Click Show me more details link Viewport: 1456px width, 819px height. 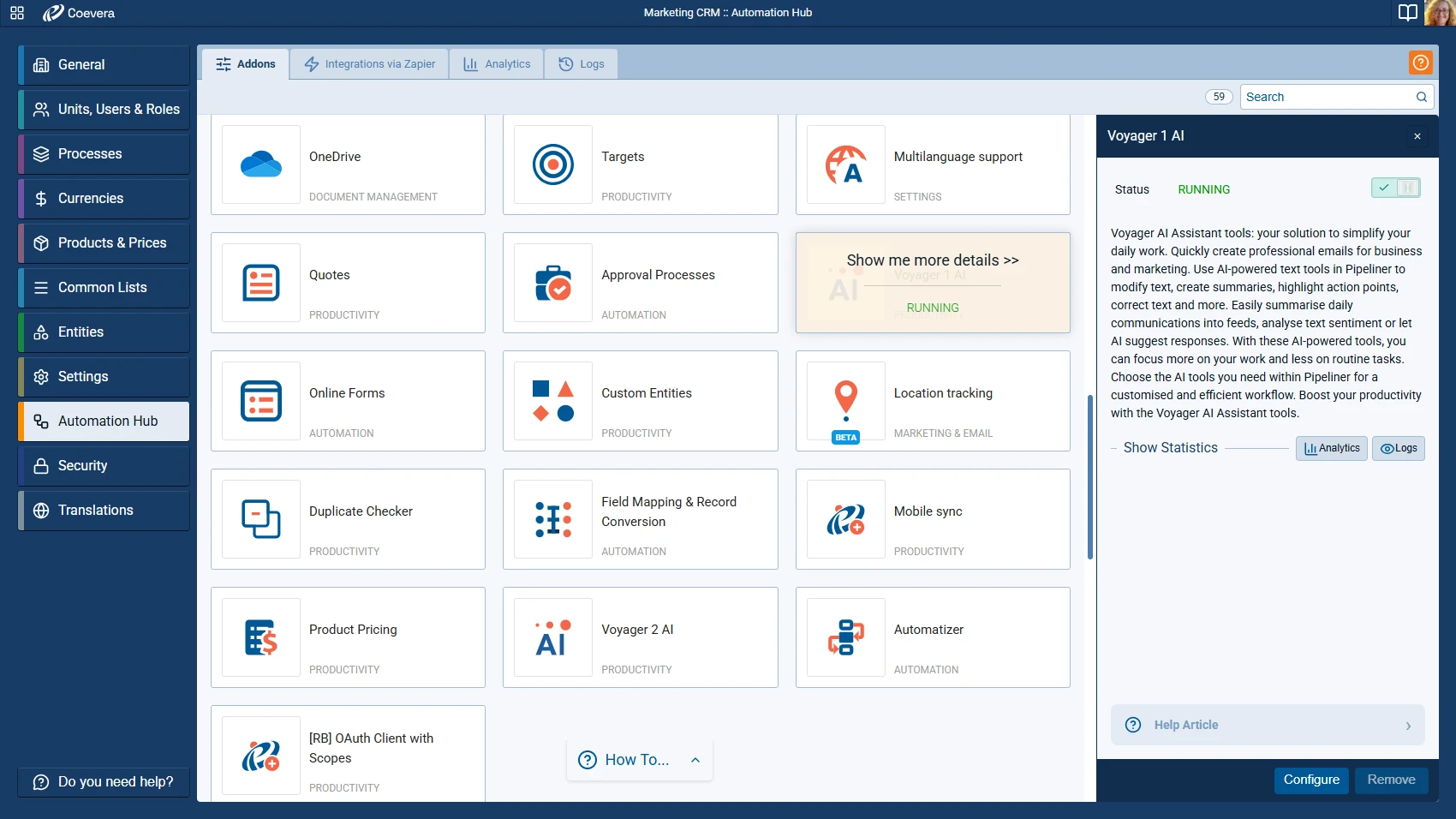pyautogui.click(x=933, y=260)
